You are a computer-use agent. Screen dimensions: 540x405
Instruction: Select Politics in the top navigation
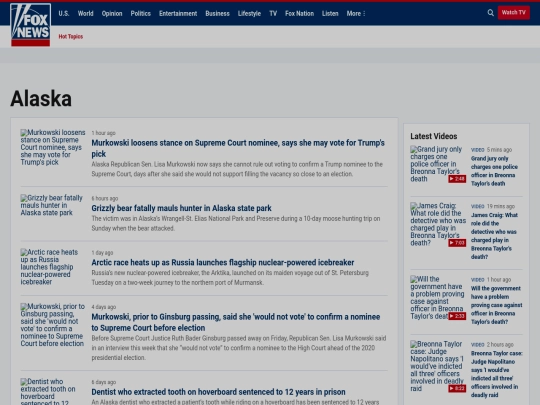[x=141, y=13]
